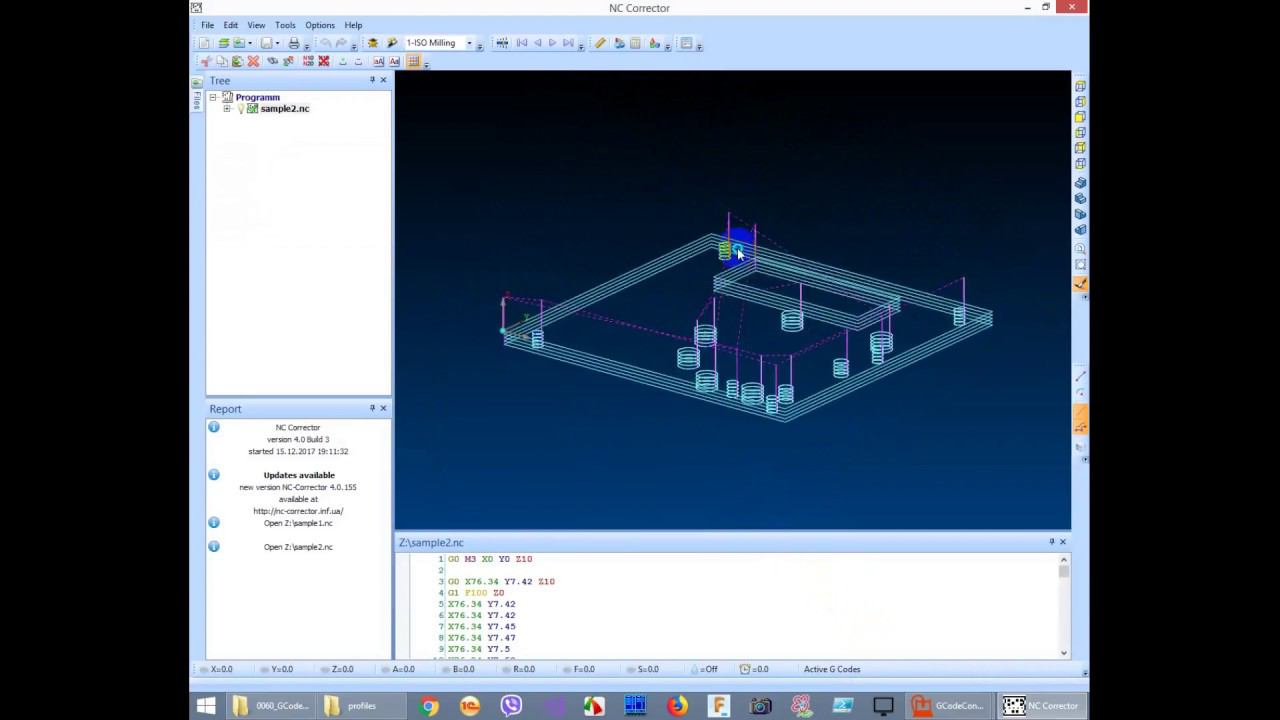Screen dimensions: 1280x720
Task: Click the renumber lines N10 icon
Action: tap(308, 62)
